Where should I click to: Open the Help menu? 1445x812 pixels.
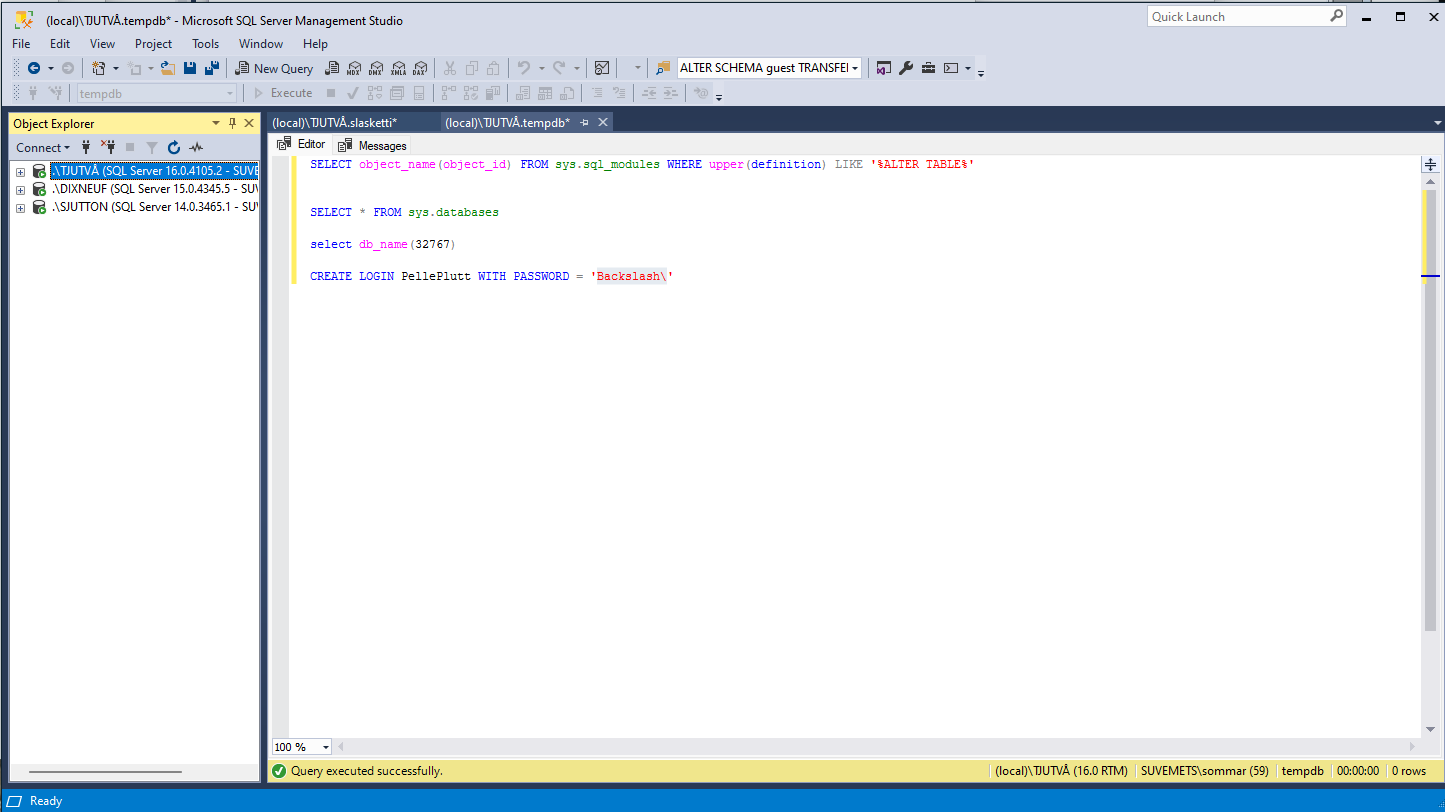(x=315, y=44)
